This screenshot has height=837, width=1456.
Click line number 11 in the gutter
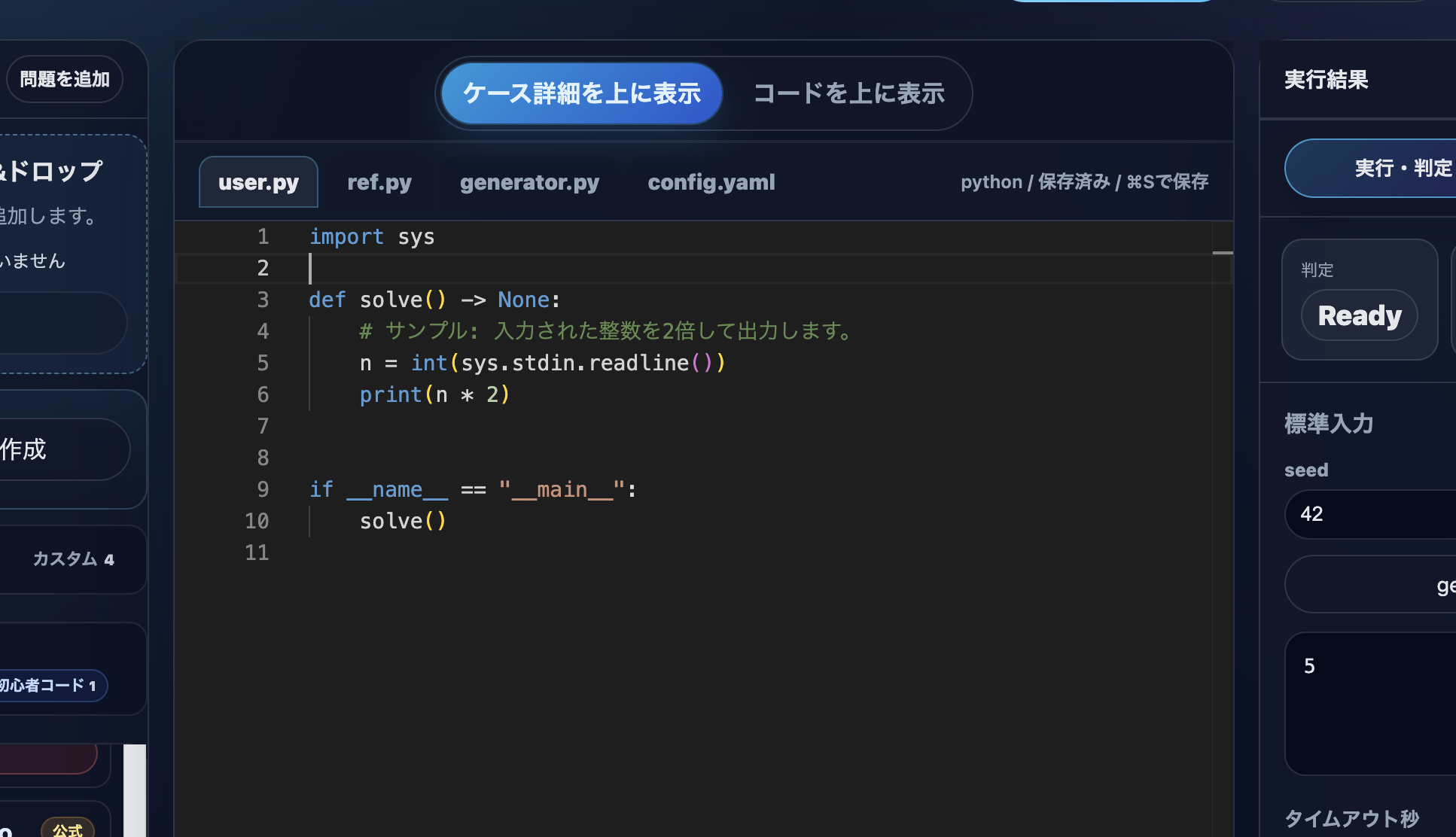pyautogui.click(x=257, y=552)
